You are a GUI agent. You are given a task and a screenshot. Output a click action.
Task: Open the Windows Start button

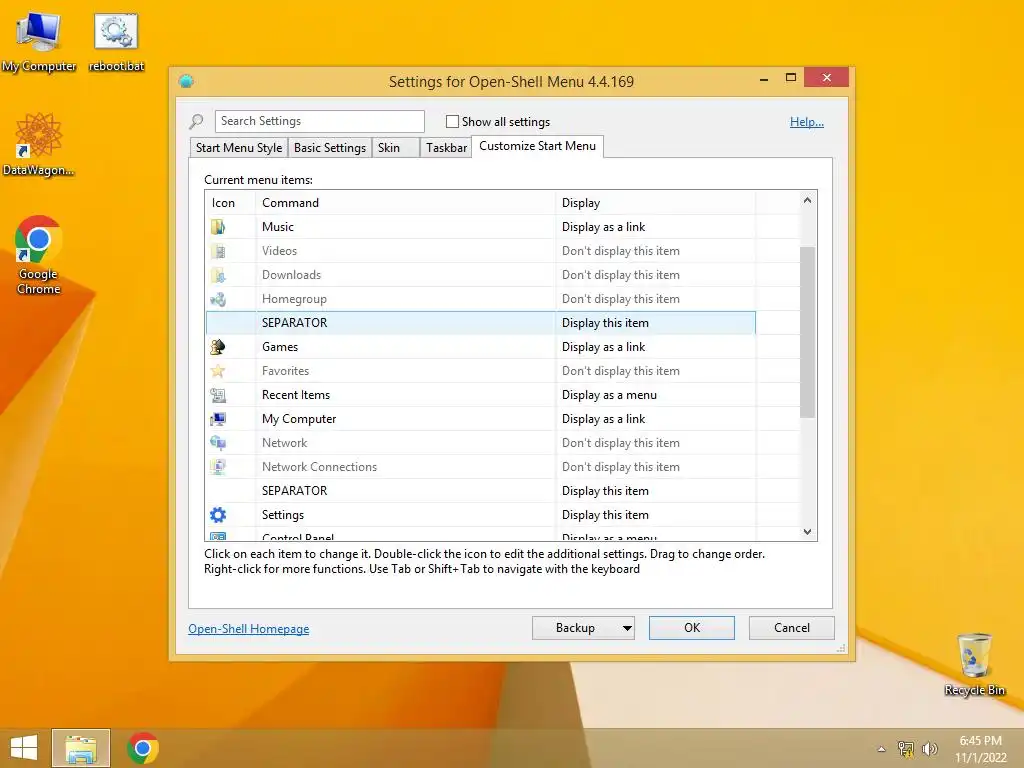(x=24, y=748)
